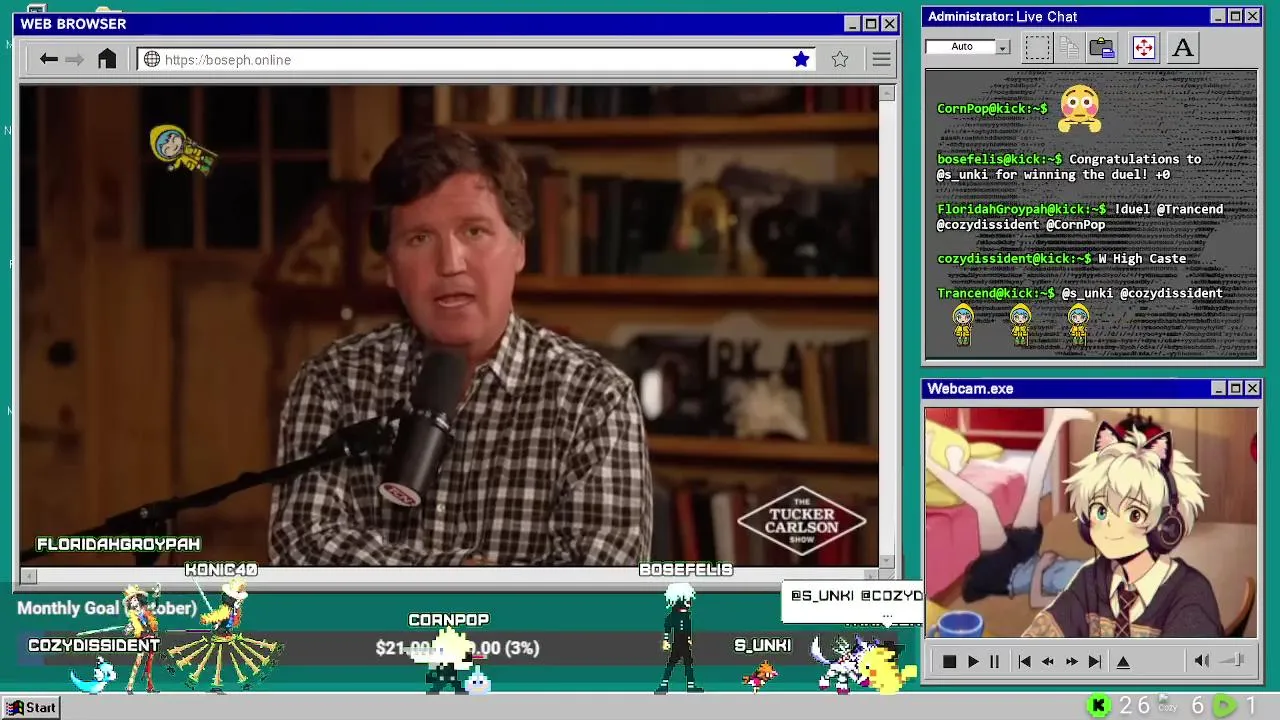The image size is (1280, 720).
Task: Click the outlined favorites star icon
Action: pyautogui.click(x=840, y=59)
